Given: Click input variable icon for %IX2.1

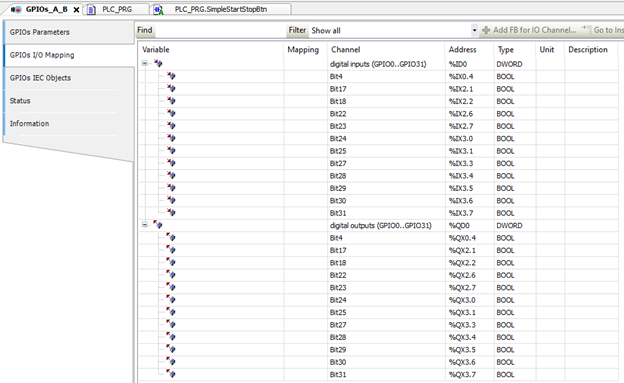Looking at the screenshot, I should [171, 88].
